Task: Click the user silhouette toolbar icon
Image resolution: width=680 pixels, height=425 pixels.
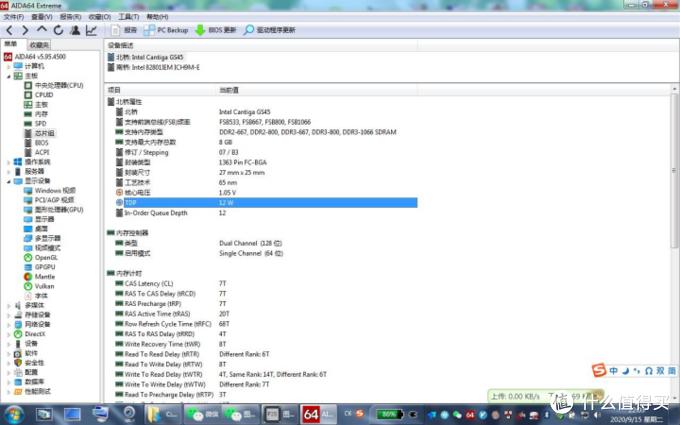Action: point(75,30)
